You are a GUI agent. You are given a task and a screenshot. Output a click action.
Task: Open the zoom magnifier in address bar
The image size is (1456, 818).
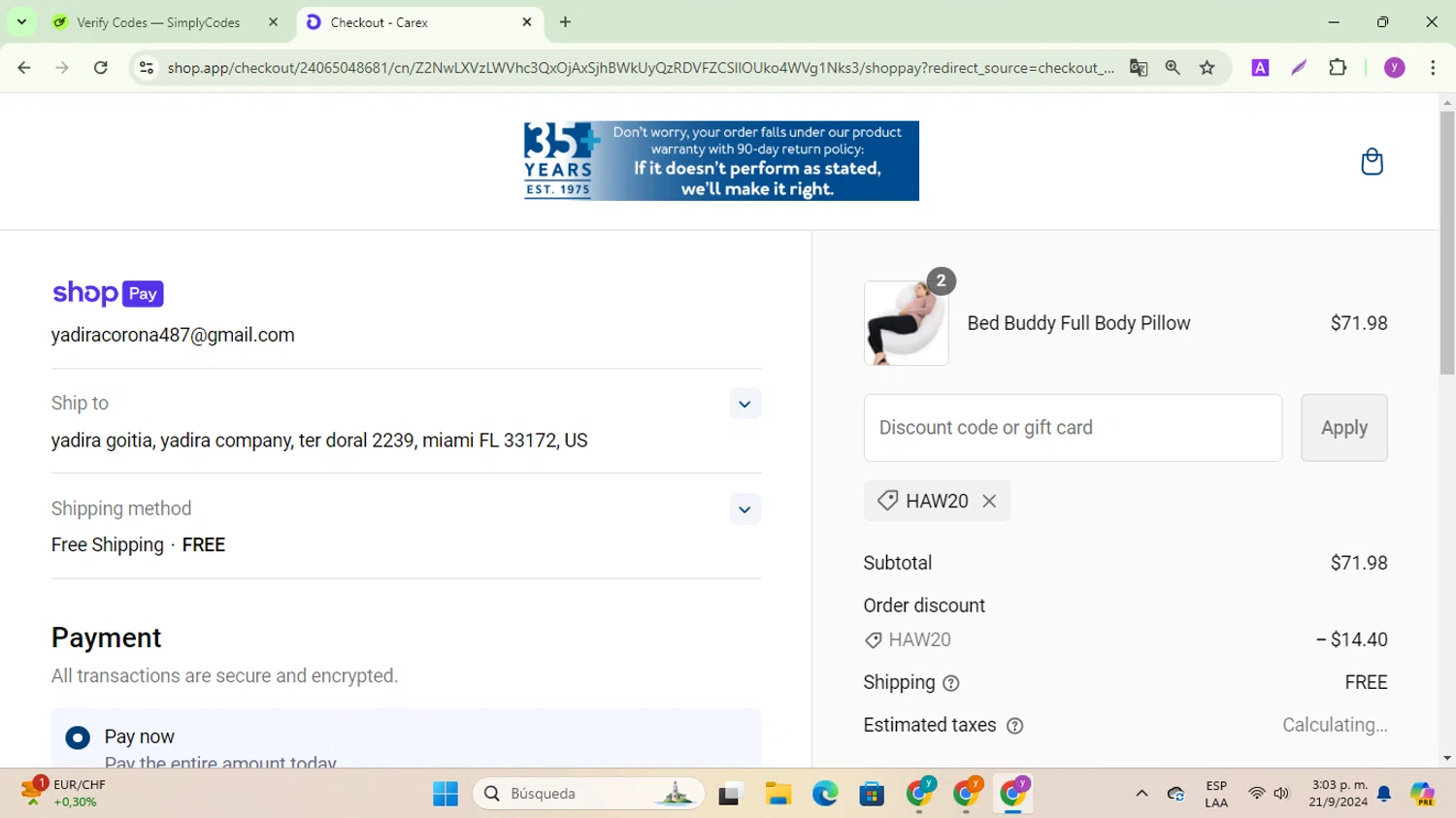point(1173,68)
